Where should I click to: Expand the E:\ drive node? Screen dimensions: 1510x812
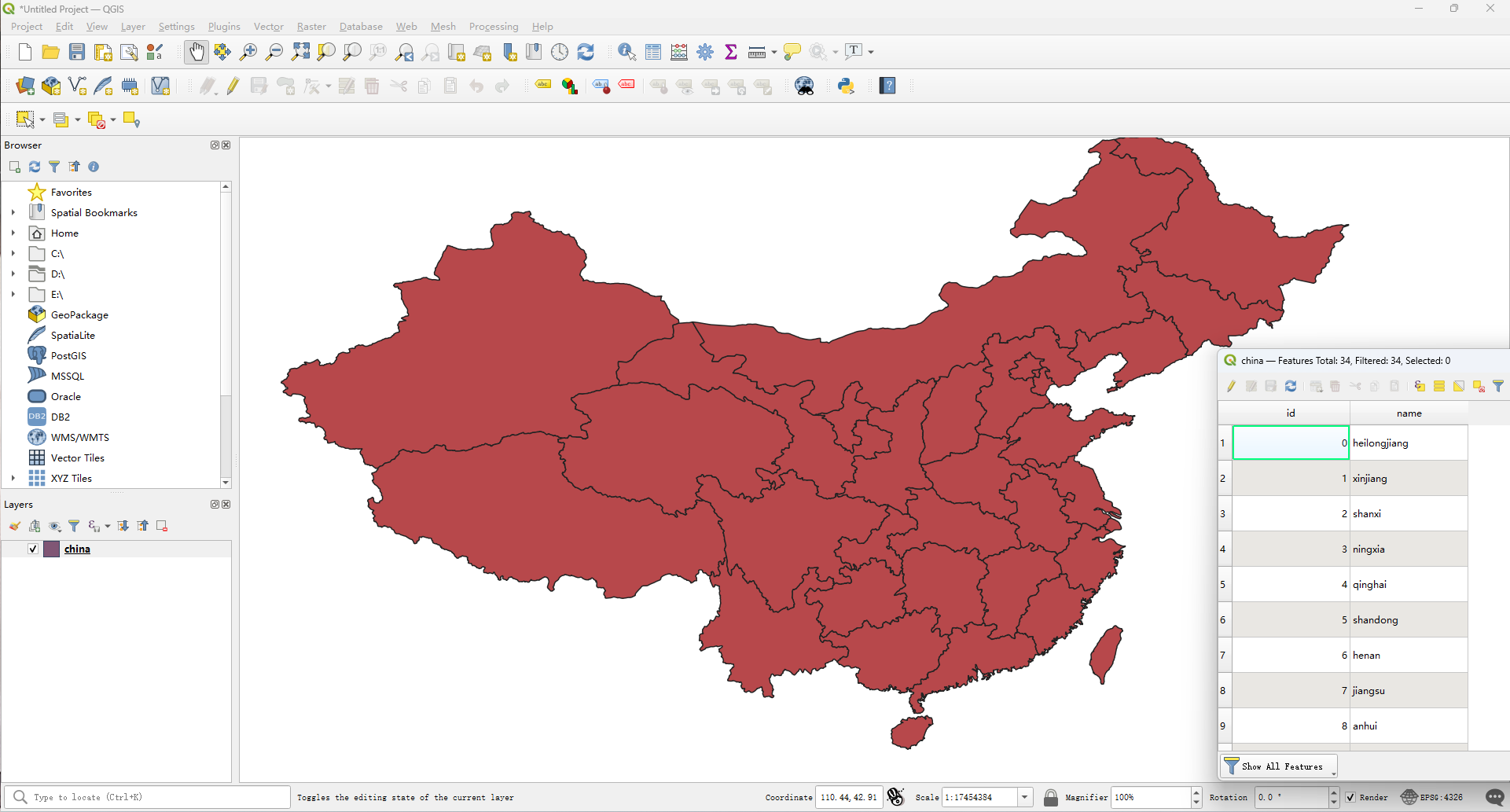(x=13, y=294)
